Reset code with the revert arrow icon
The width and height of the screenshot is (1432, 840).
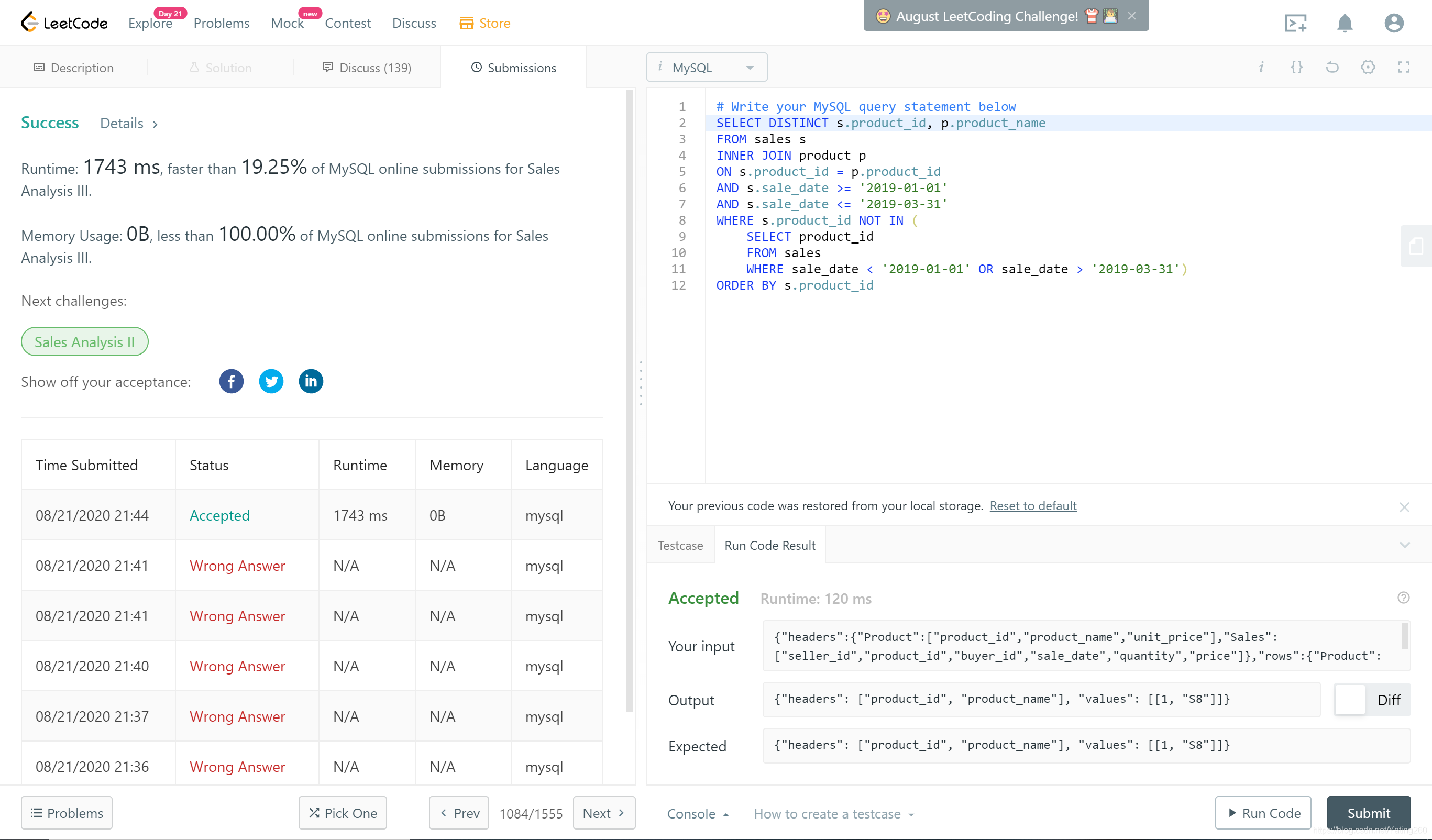1332,67
